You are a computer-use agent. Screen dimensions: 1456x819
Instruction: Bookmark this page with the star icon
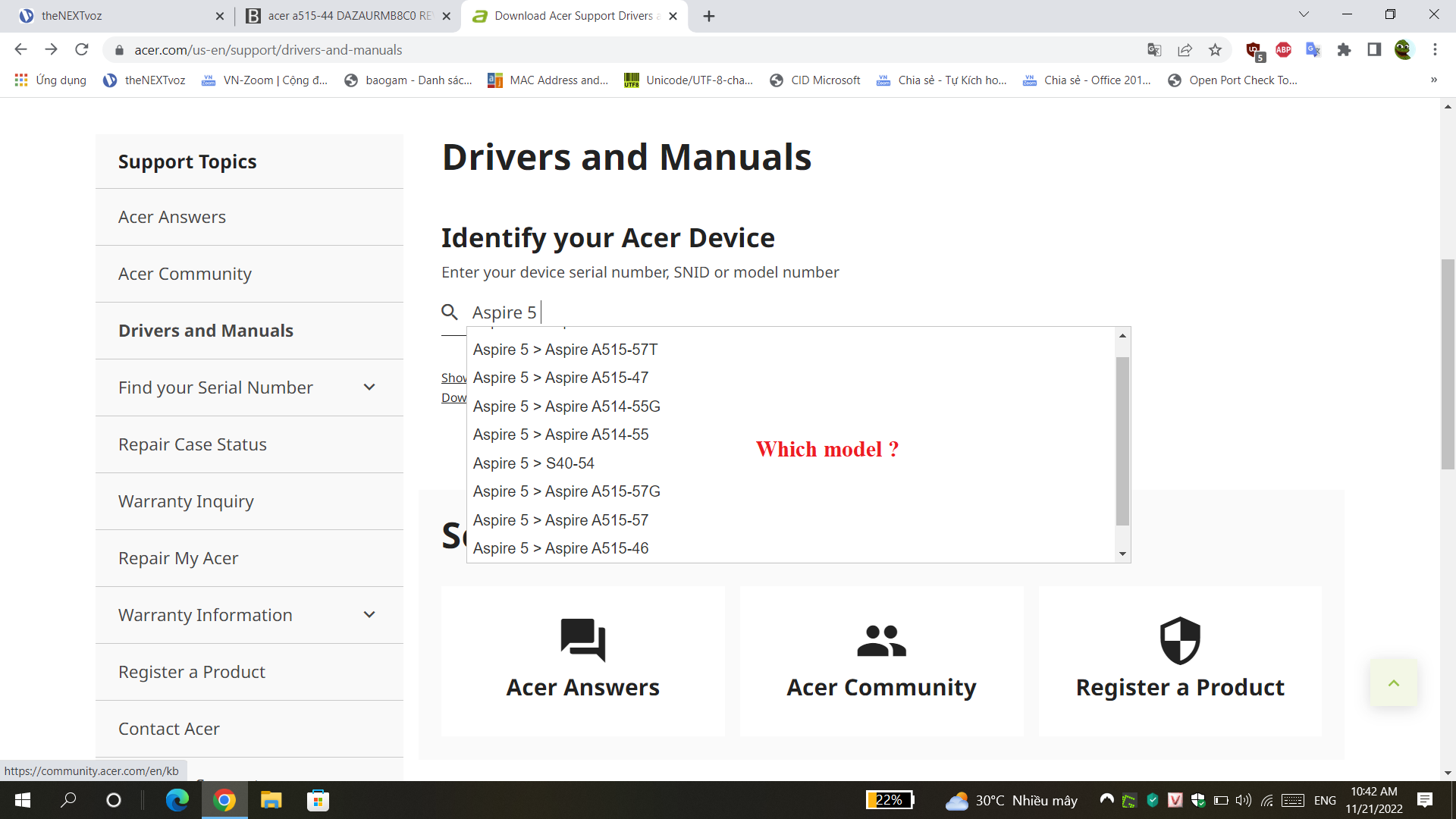pos(1215,50)
